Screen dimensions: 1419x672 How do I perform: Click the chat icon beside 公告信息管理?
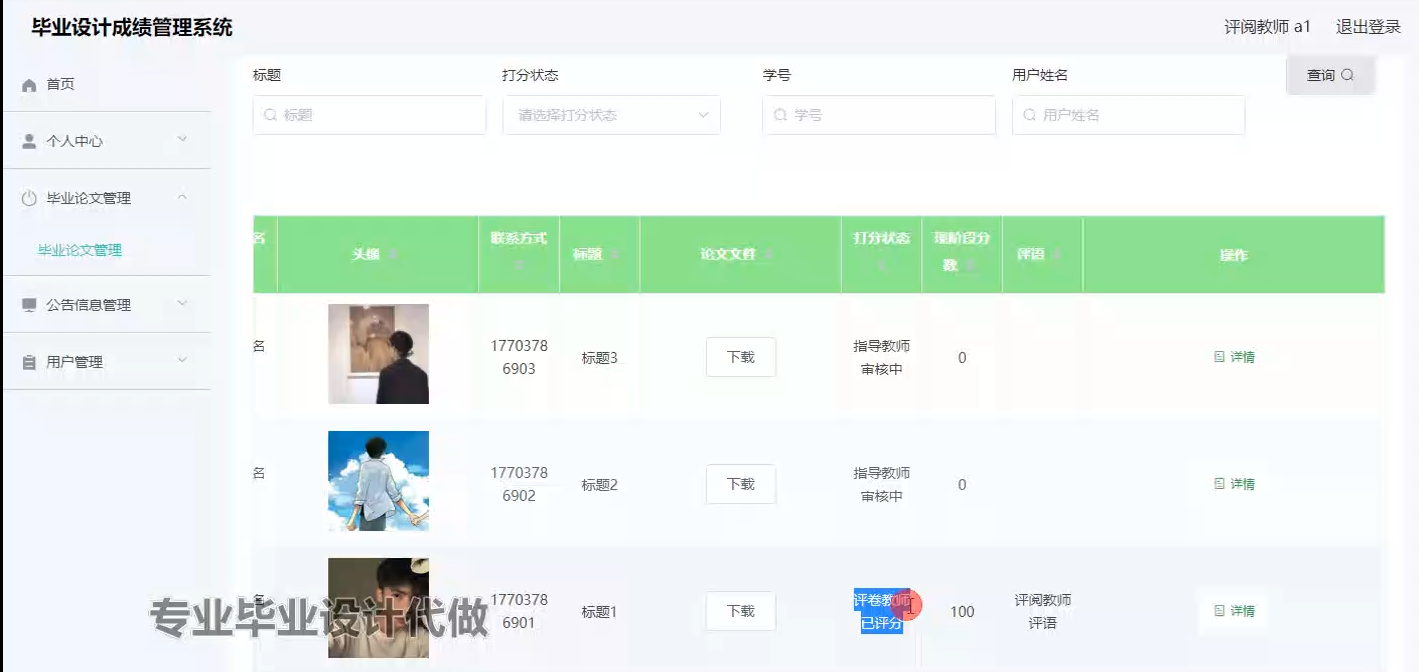click(27, 304)
